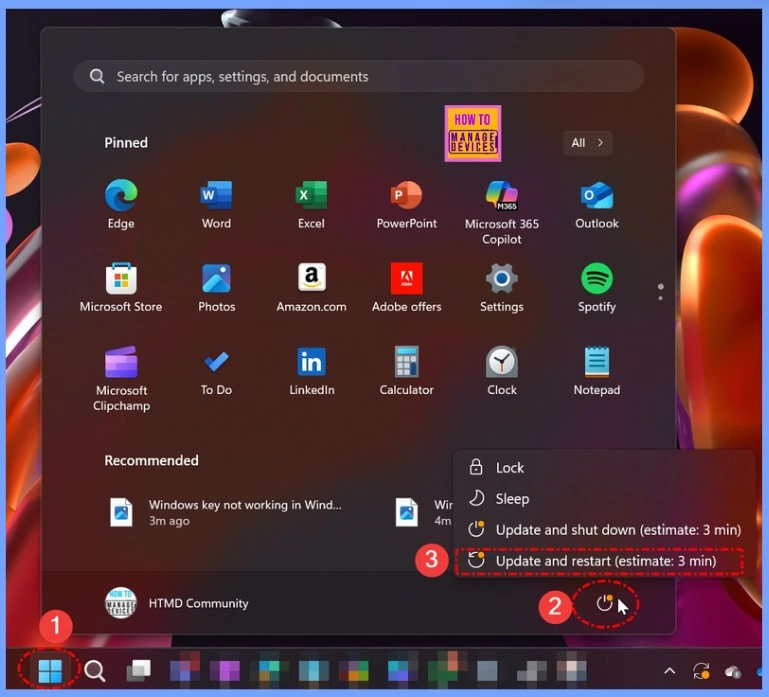Open the Edge browser app
Viewport: 769px width, 697px height.
(121, 205)
